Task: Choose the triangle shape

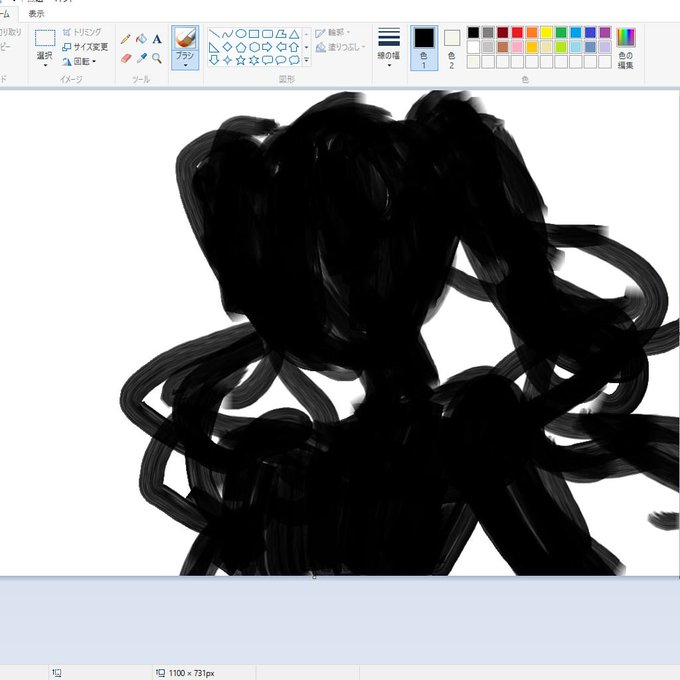Action: (294, 33)
